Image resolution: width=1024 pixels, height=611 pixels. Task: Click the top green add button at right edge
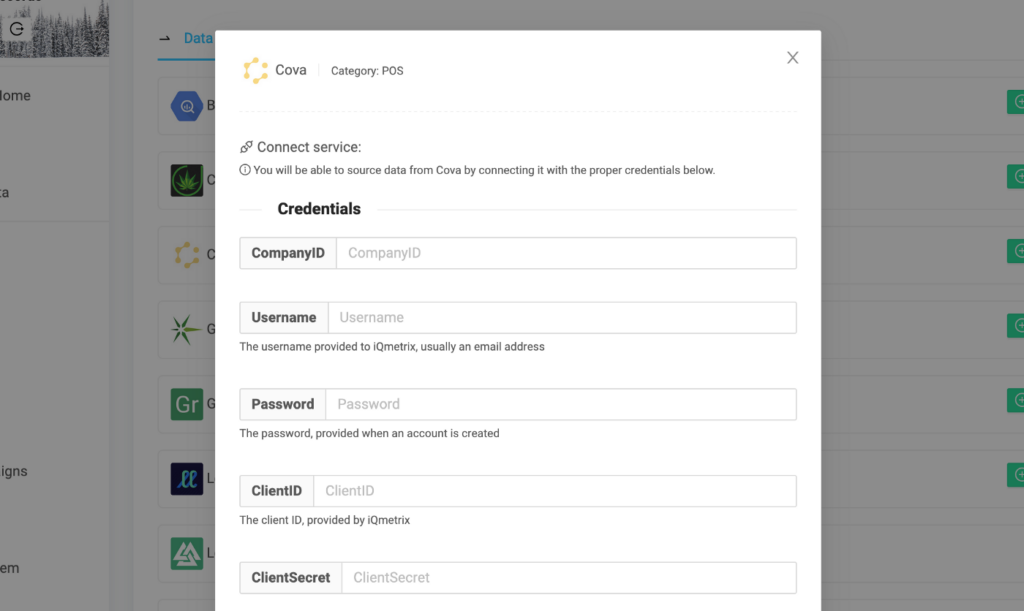1016,102
